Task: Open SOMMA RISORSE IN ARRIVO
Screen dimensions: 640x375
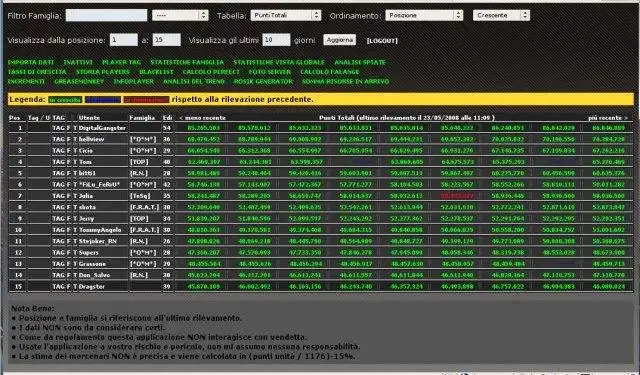Action: (x=345, y=81)
